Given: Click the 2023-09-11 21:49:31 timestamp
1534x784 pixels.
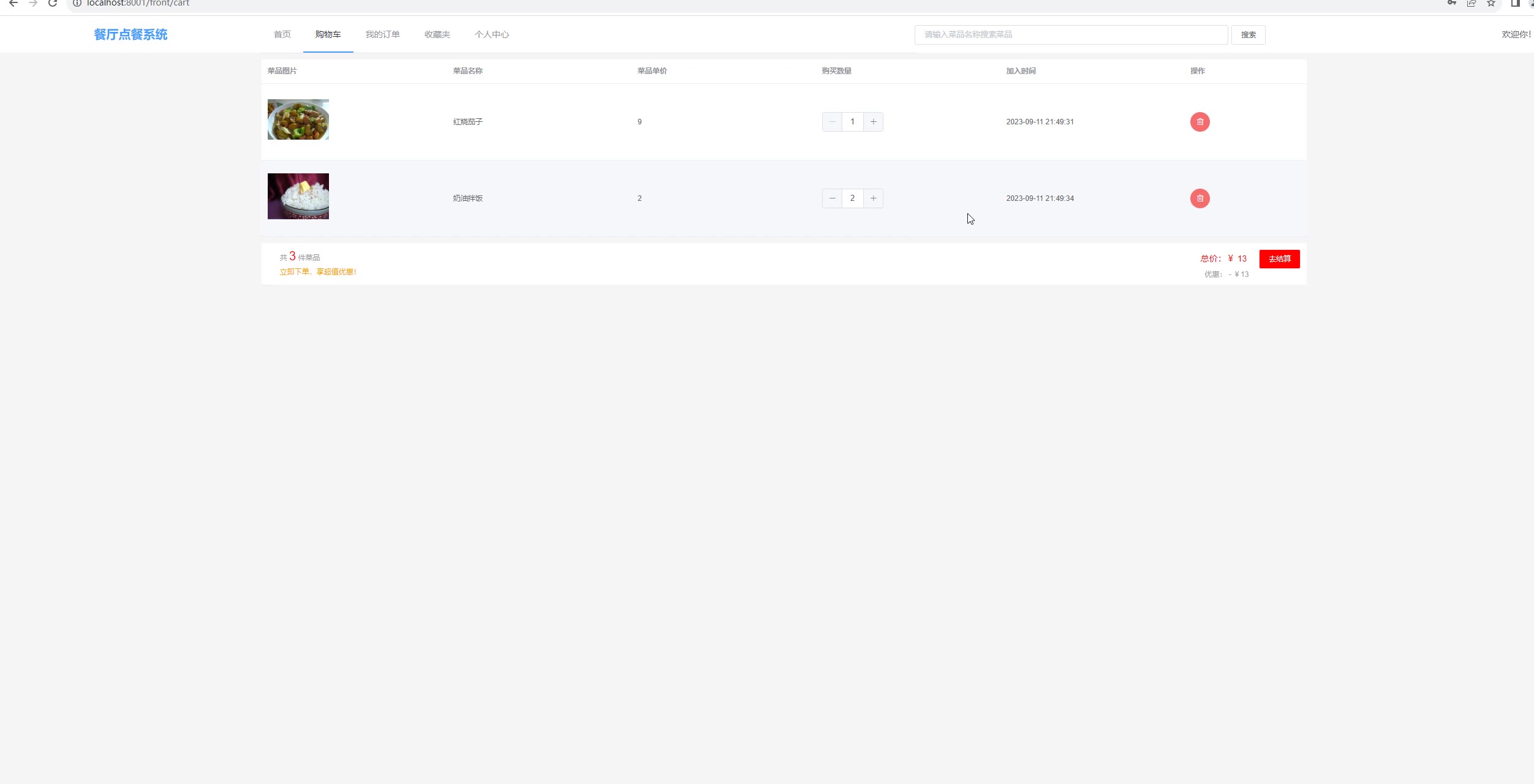Looking at the screenshot, I should (1040, 122).
